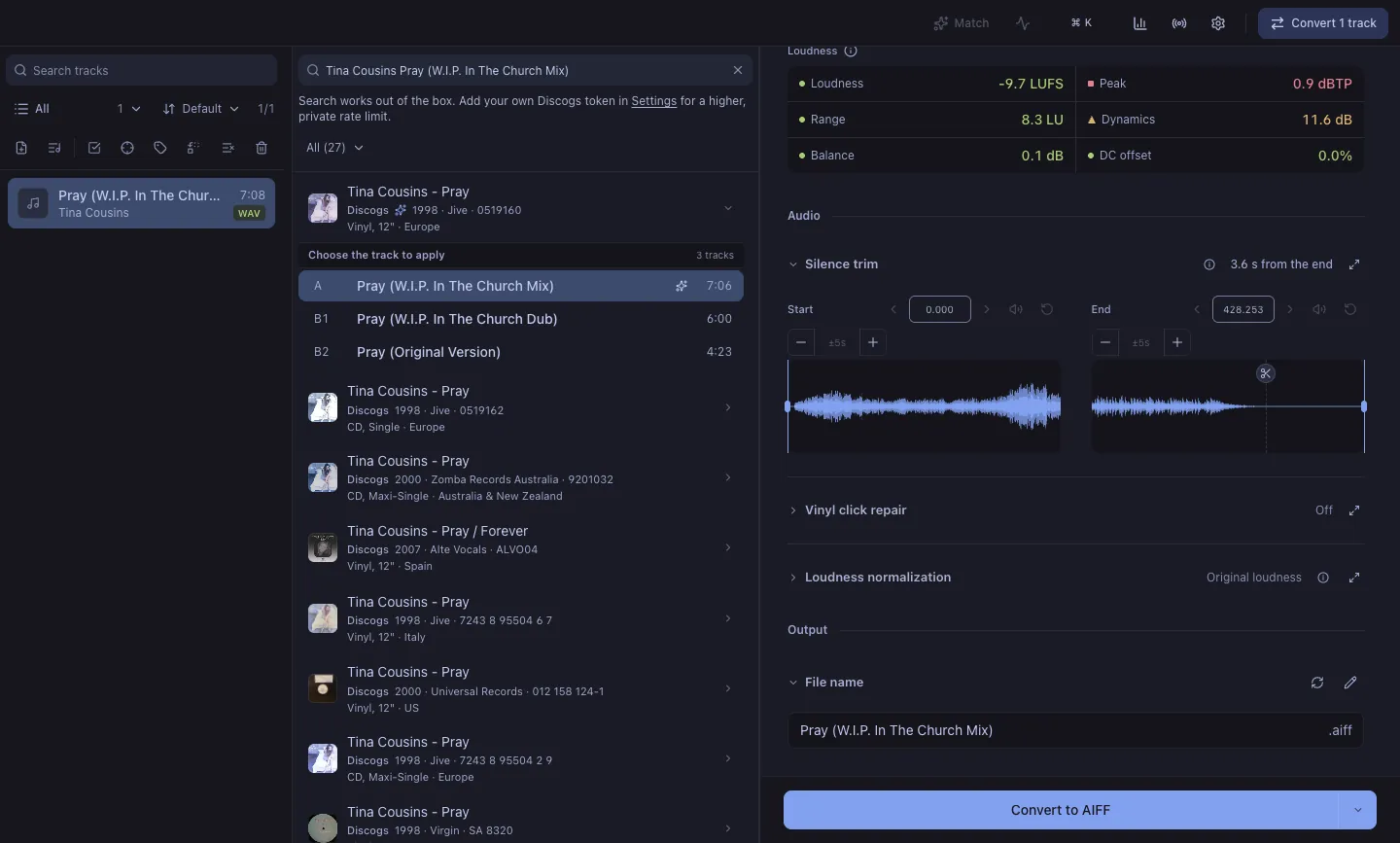This screenshot has width=1400, height=843.
Task: Click the broadcast signal icon in top bar
Action: click(1179, 23)
